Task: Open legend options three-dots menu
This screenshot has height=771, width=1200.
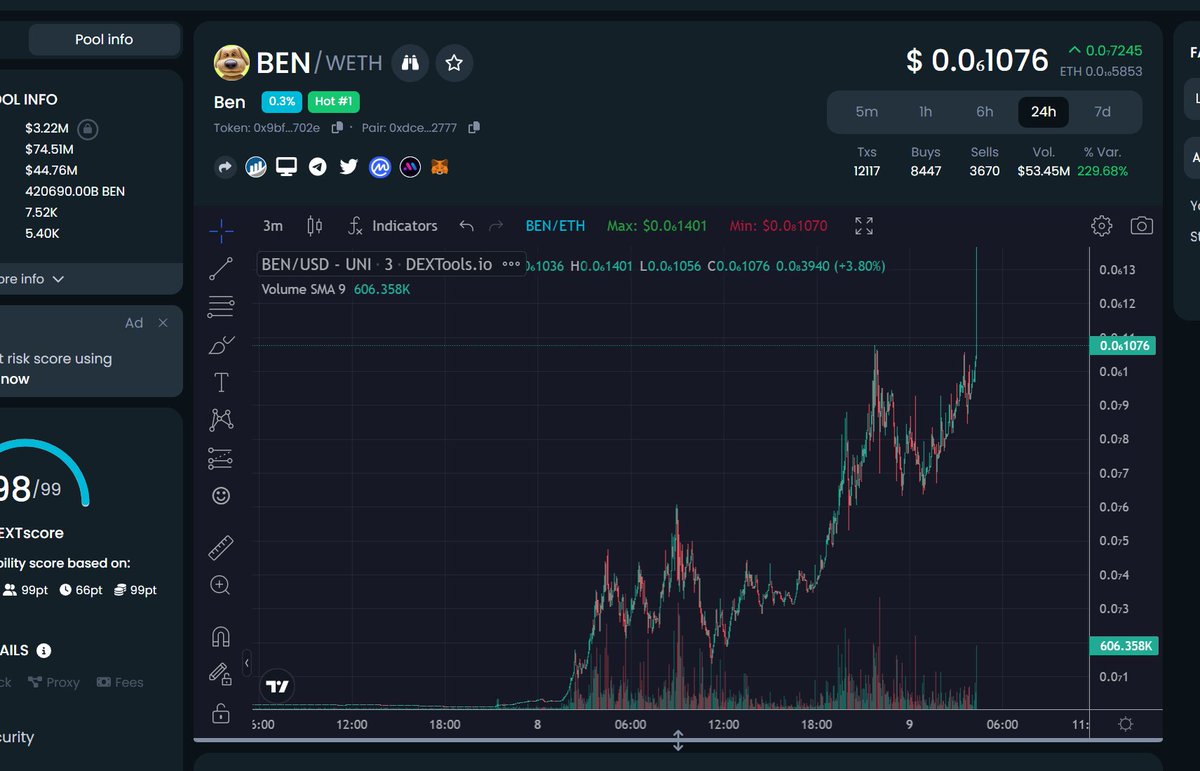Action: (x=511, y=265)
